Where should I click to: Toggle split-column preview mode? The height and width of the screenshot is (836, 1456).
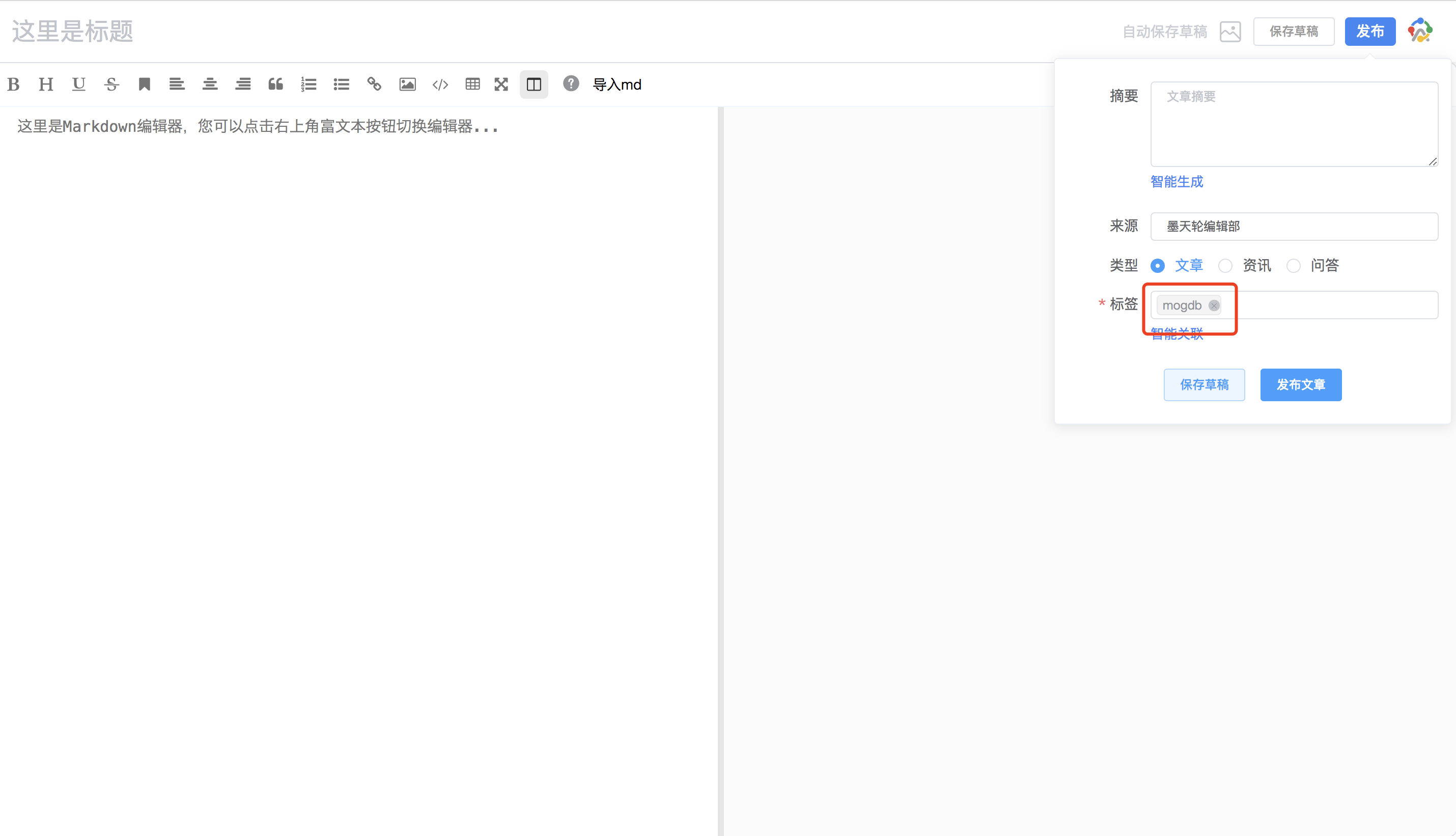(x=534, y=85)
